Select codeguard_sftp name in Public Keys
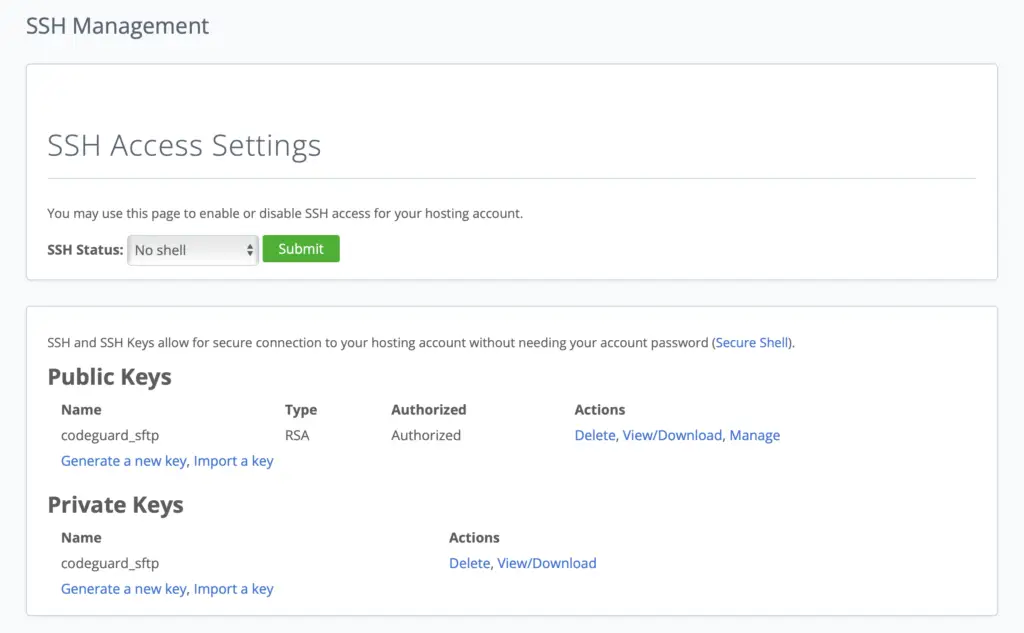Image resolution: width=1024 pixels, height=633 pixels. (110, 435)
